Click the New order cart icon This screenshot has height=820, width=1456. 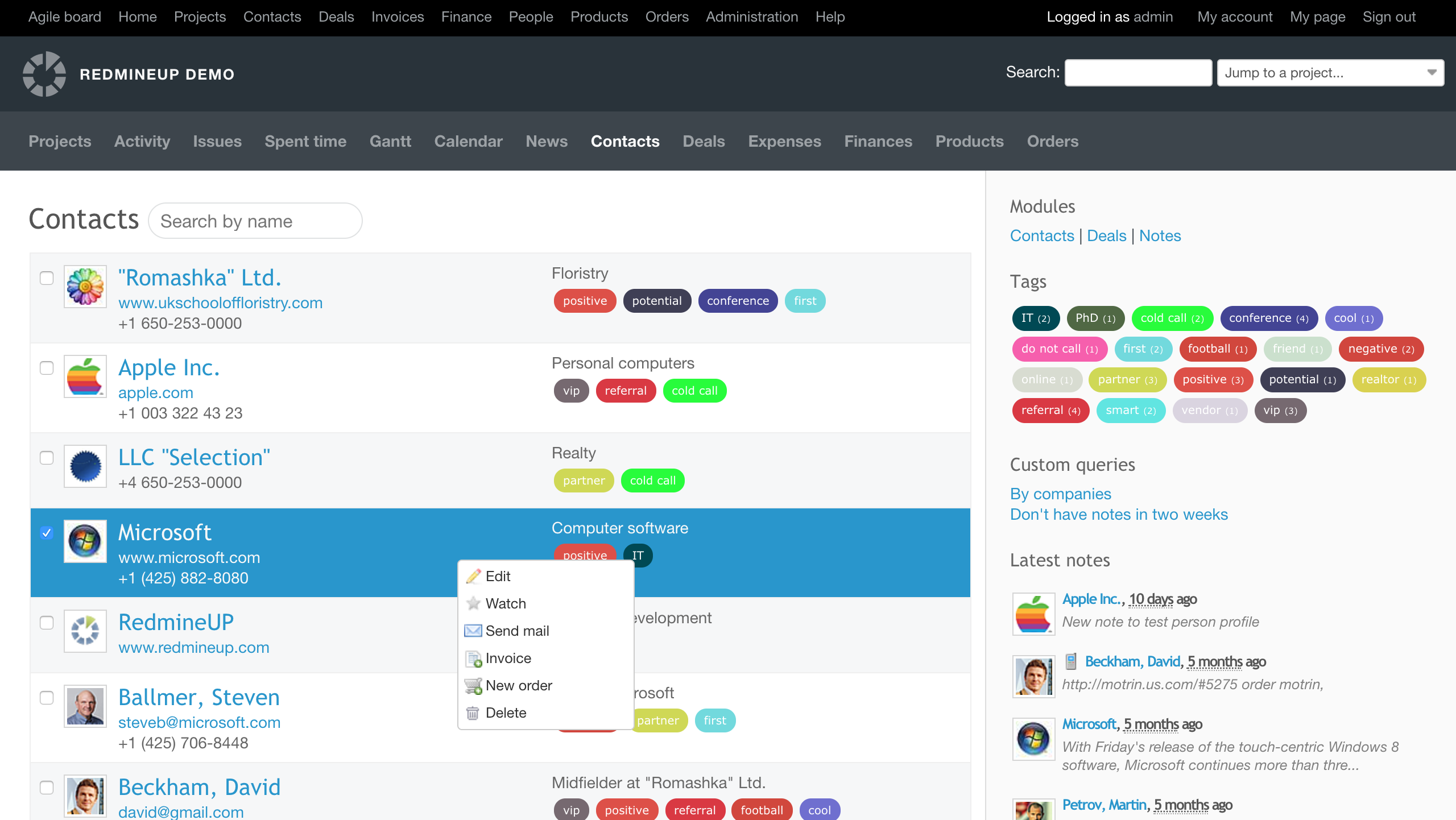473,685
